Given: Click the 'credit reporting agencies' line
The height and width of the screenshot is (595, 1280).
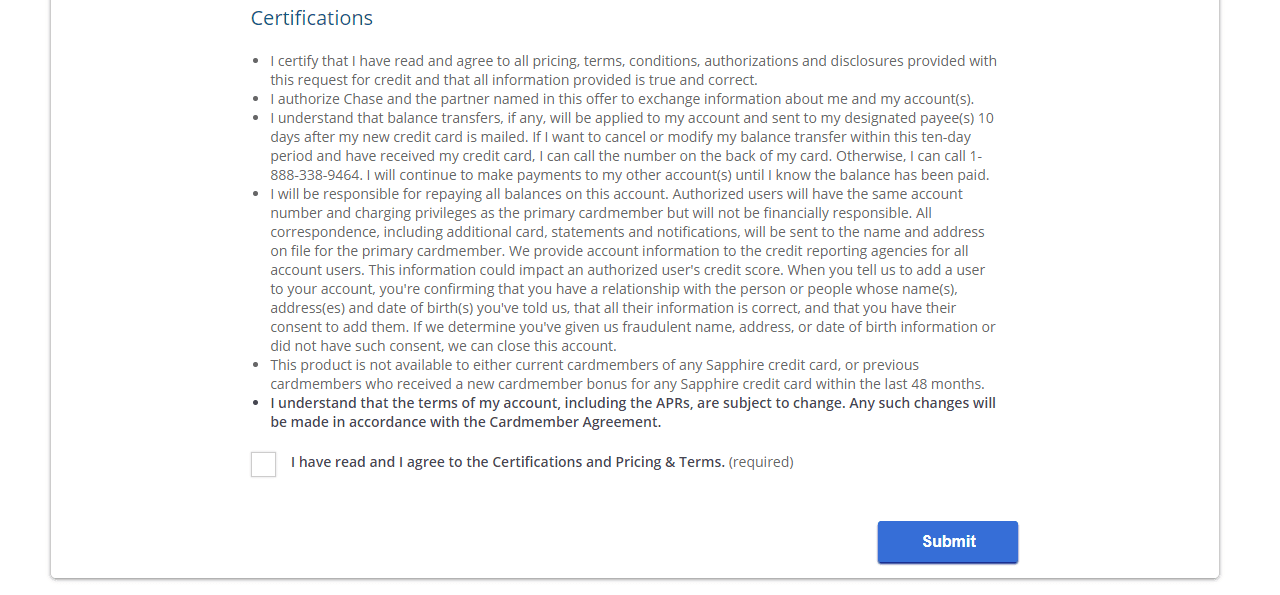Looking at the screenshot, I should [619, 251].
